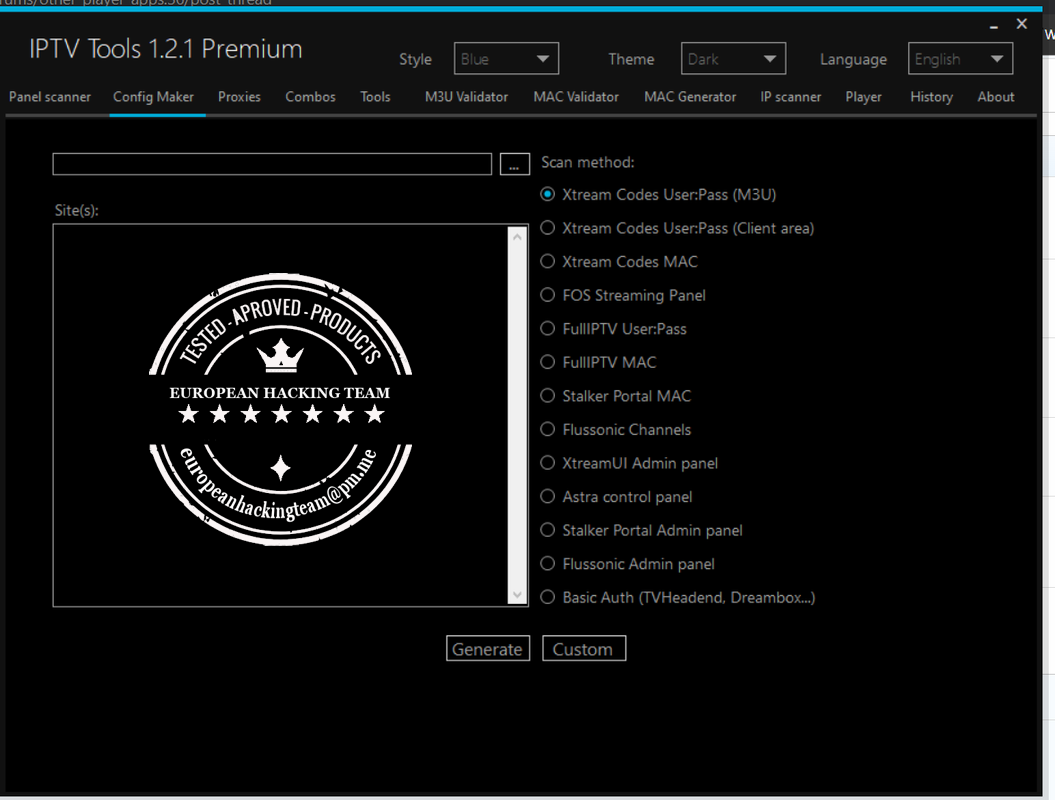
Task: Open the Custom configuration dialog
Action: 584,648
